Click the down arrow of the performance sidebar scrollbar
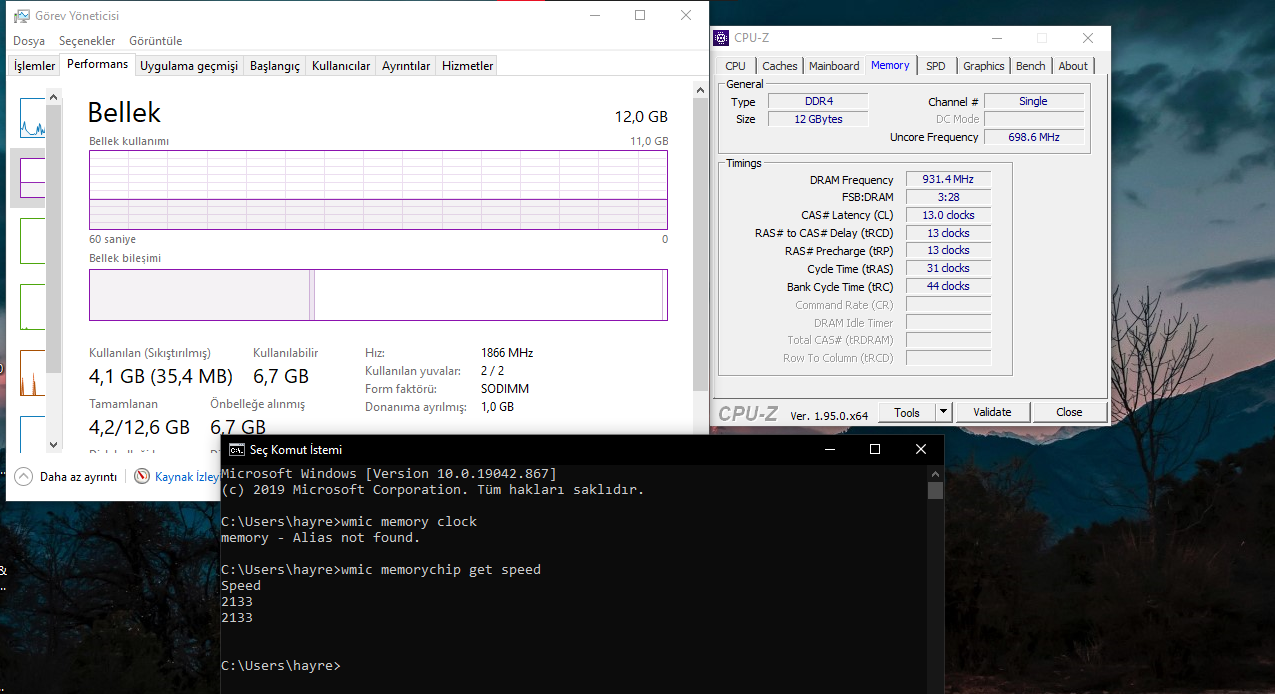 54,445
